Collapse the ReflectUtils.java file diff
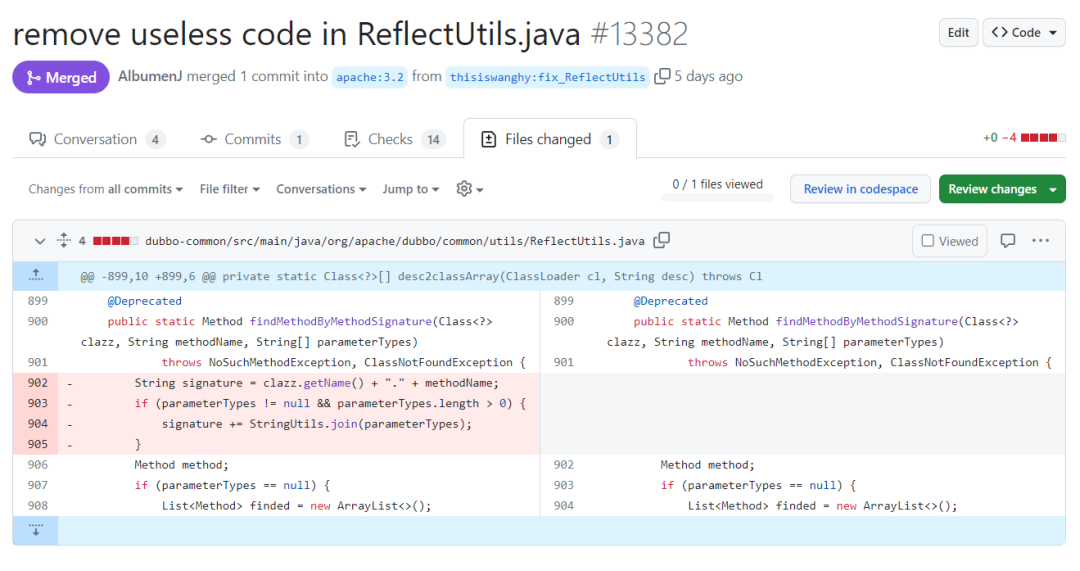Viewport: 1080px width, 571px height. (x=39, y=241)
